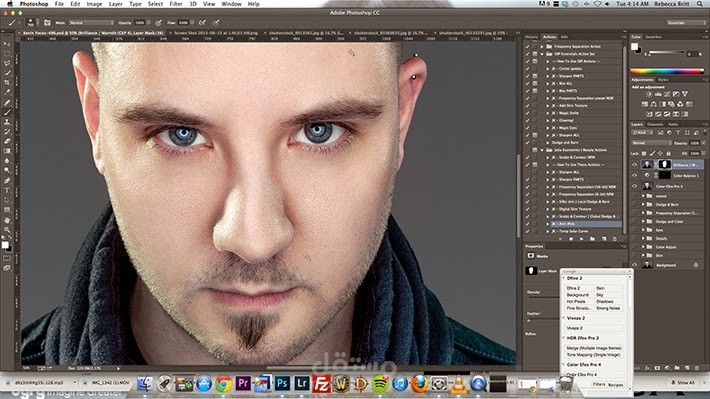710x399 pixels.
Task: Open the layer blend mode Normal dropdown
Action: 651,143
